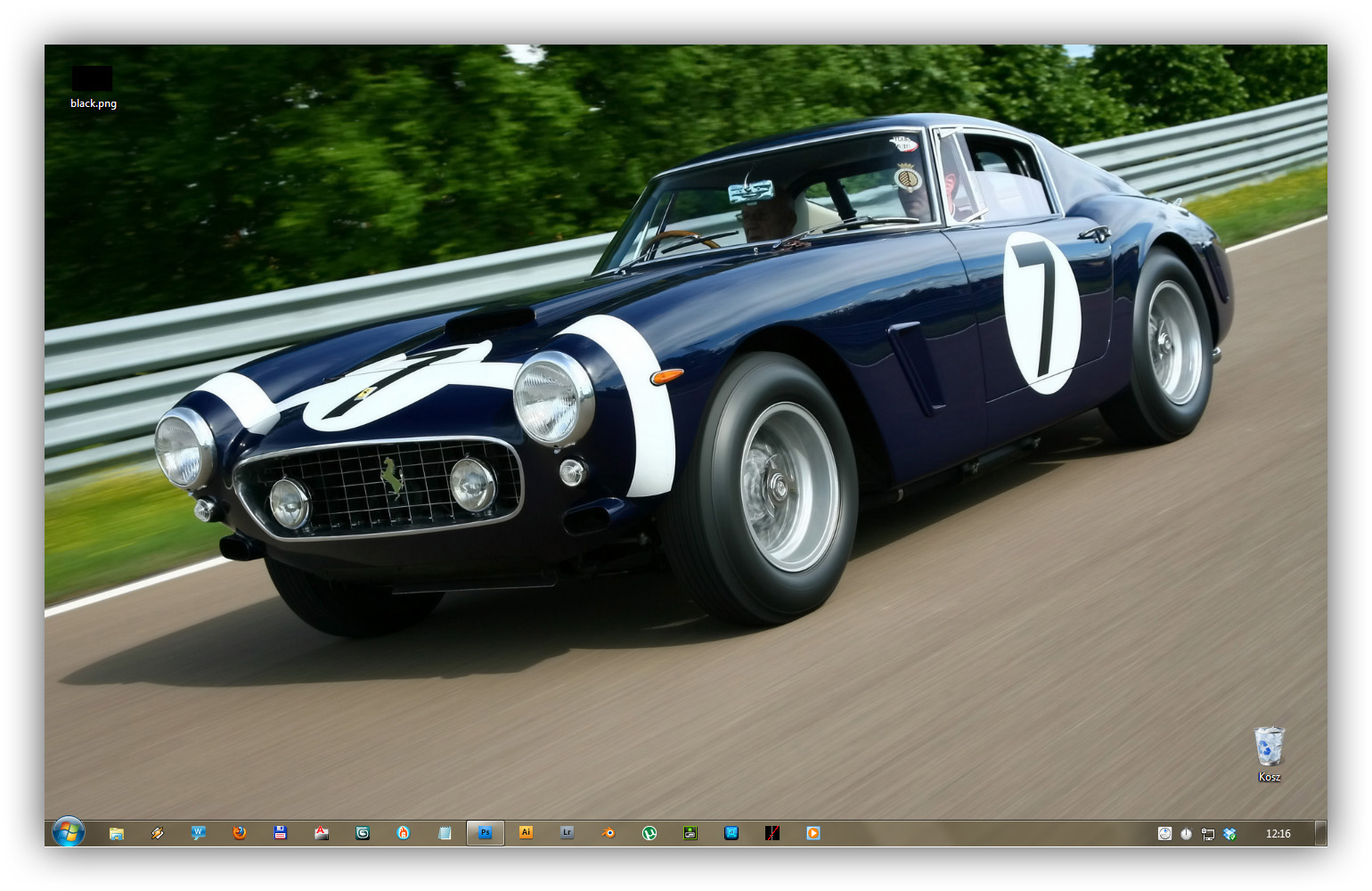1372x891 pixels.
Task: Click the black icon with red slash
Action: (x=772, y=833)
